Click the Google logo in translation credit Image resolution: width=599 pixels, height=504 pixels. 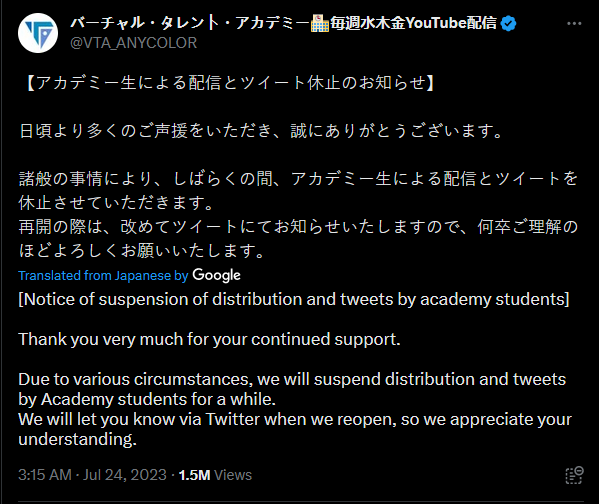(216, 275)
